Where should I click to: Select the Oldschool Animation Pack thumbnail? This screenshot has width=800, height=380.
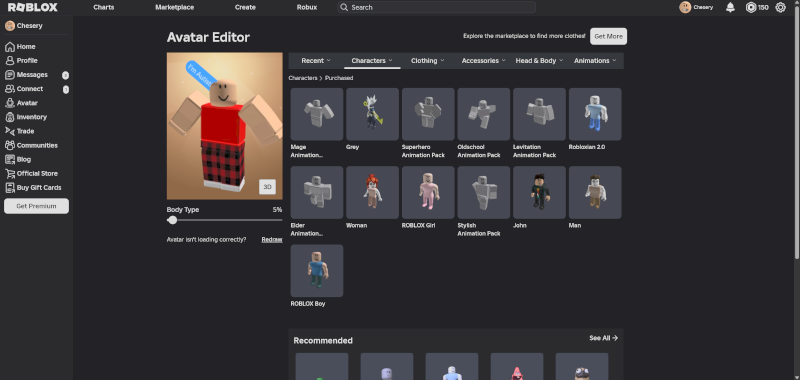pos(484,114)
